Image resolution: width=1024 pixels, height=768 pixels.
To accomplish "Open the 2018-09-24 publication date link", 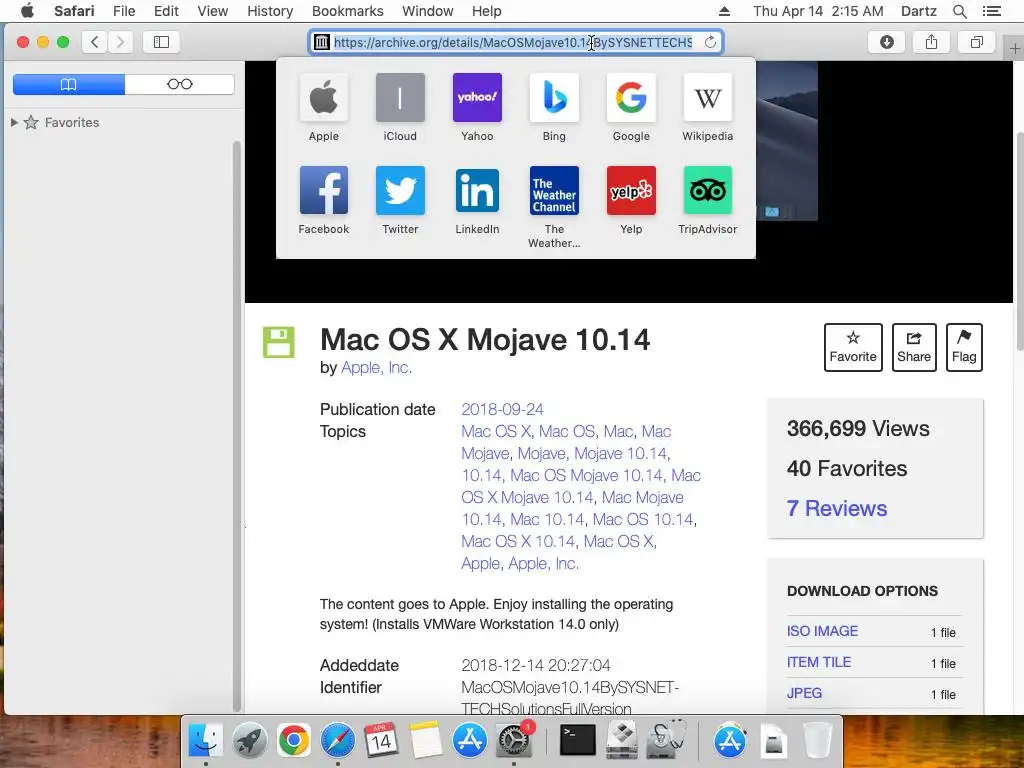I will pos(502,409).
